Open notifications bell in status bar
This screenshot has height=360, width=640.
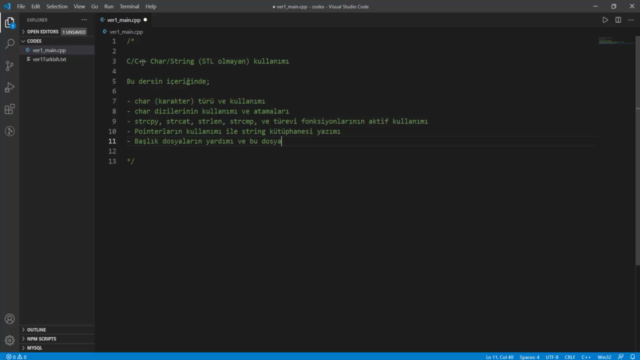pyautogui.click(x=632, y=357)
